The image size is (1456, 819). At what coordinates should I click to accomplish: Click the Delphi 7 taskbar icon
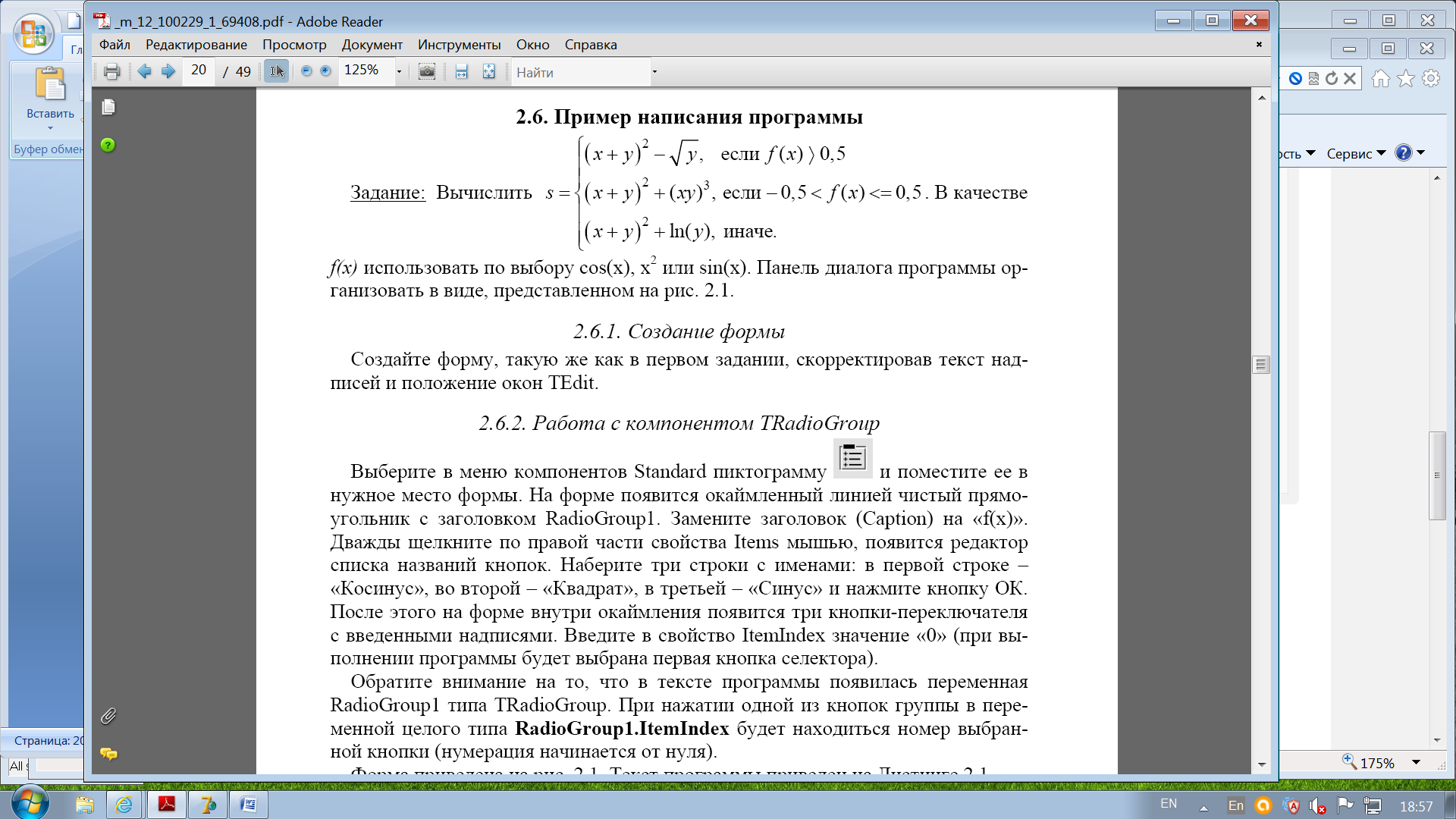[207, 804]
